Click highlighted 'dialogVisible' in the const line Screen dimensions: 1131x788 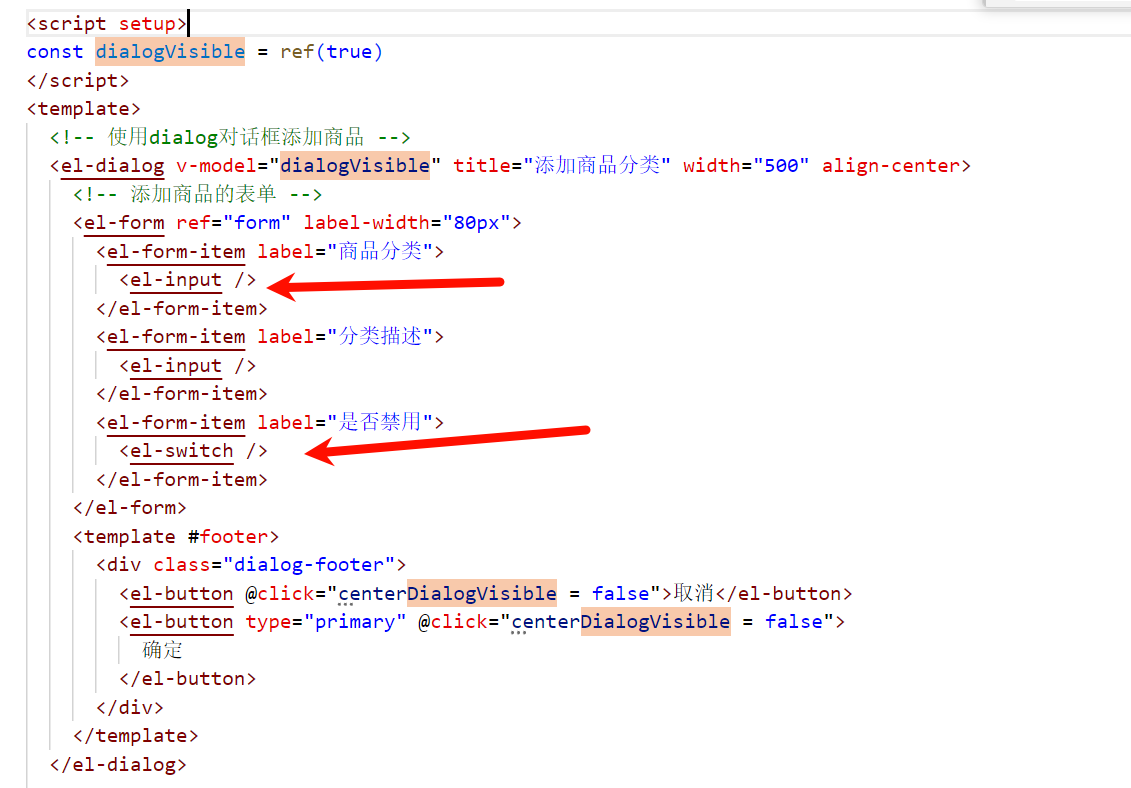(170, 52)
